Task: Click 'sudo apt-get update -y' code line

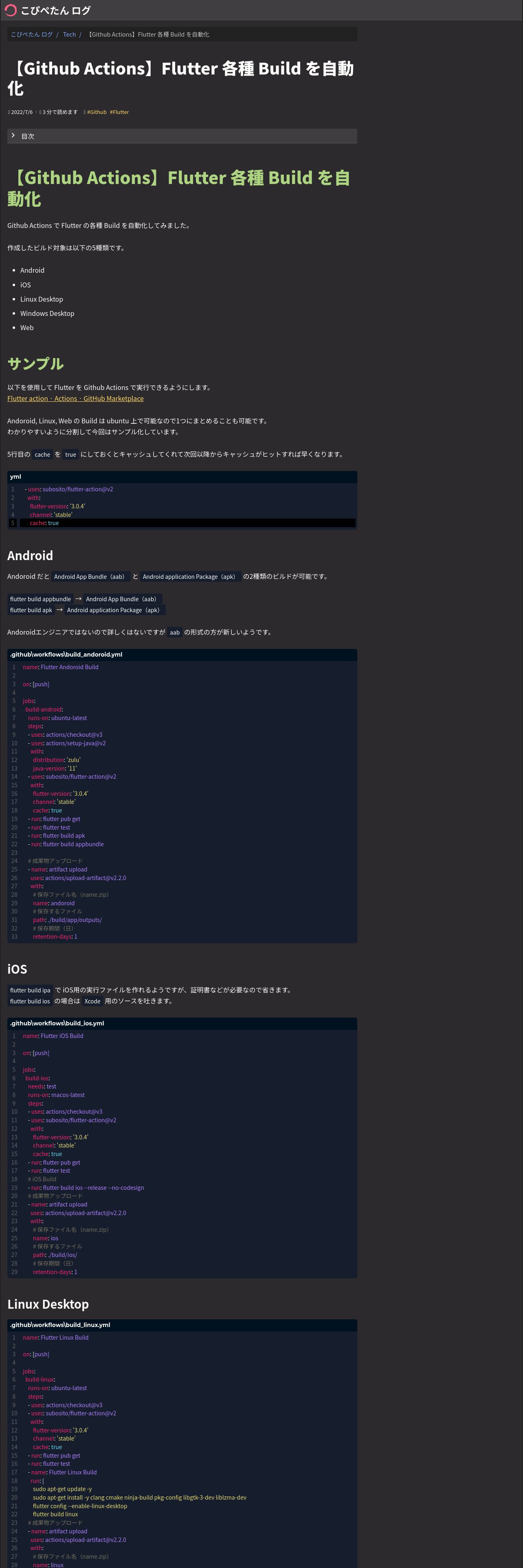Action: pos(62,1489)
